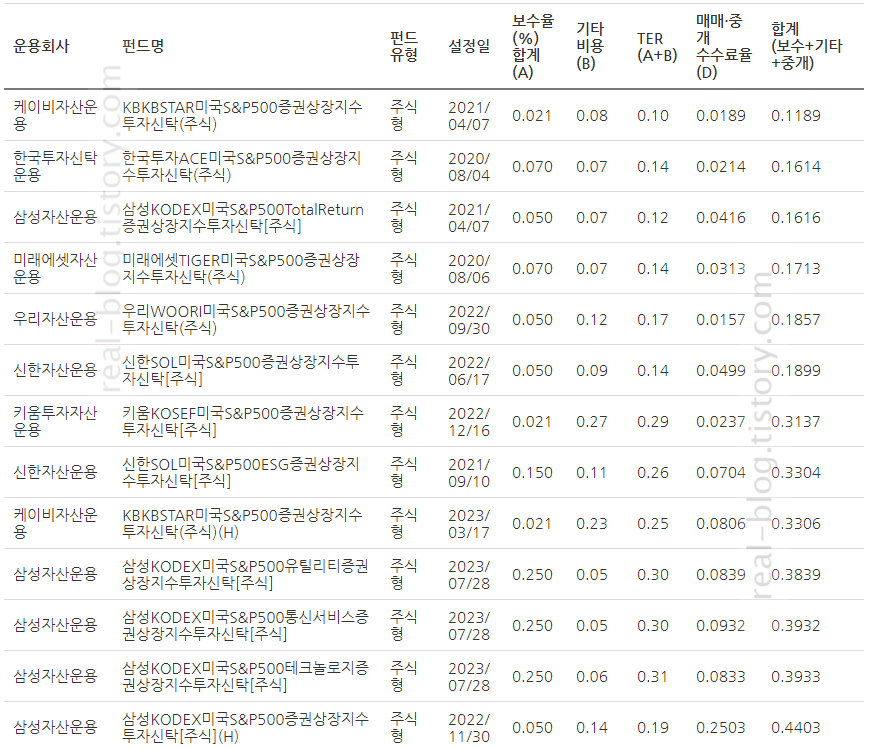Click brokerage fee value 0.0214
The height and width of the screenshot is (749, 871).
pyautogui.click(x=720, y=167)
